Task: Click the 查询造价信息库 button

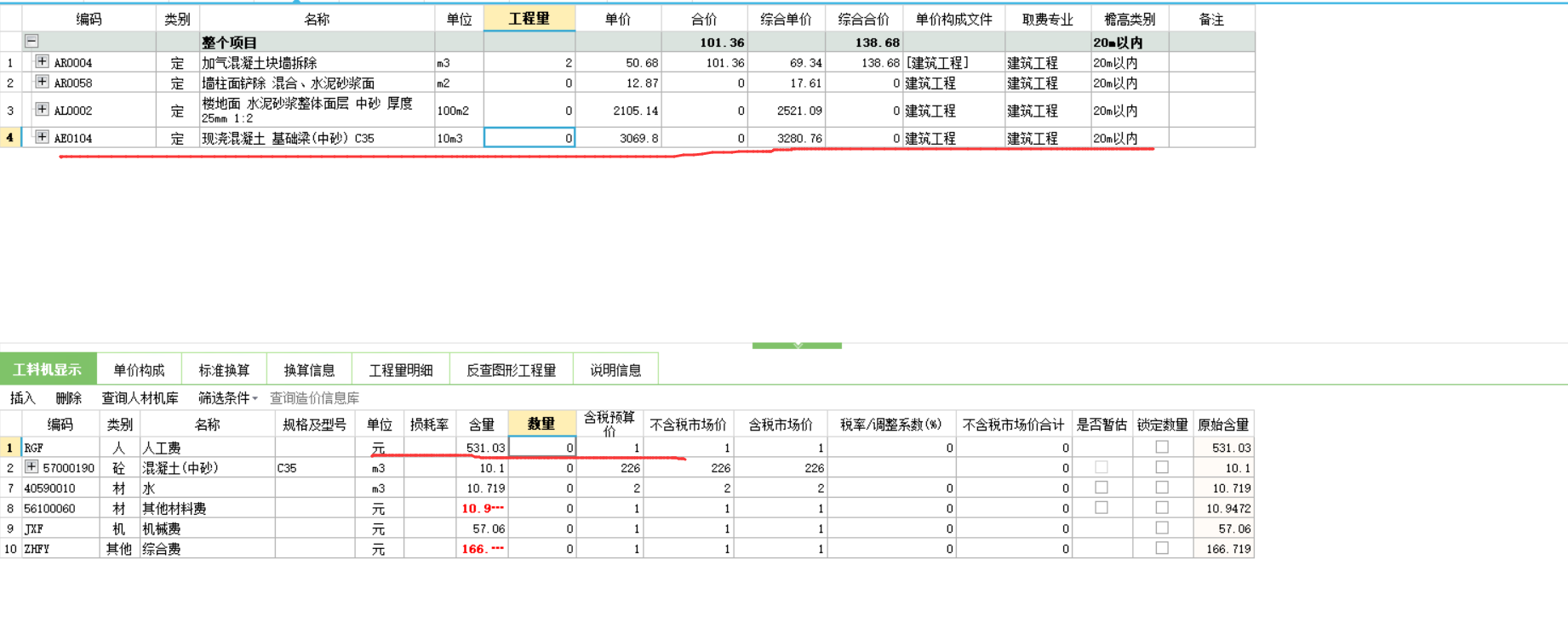Action: coord(314,397)
